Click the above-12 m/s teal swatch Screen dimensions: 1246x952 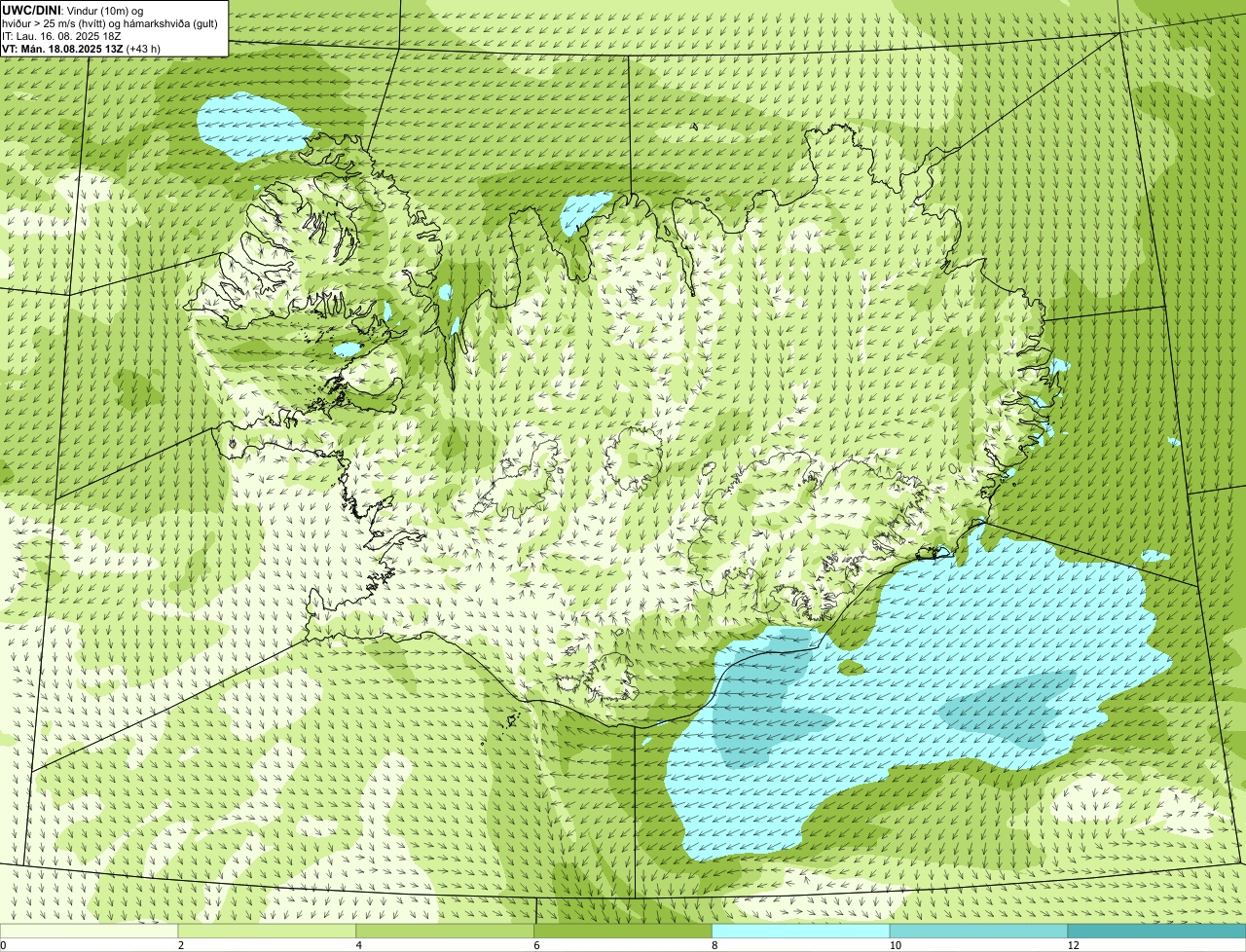pyautogui.click(x=1156, y=931)
